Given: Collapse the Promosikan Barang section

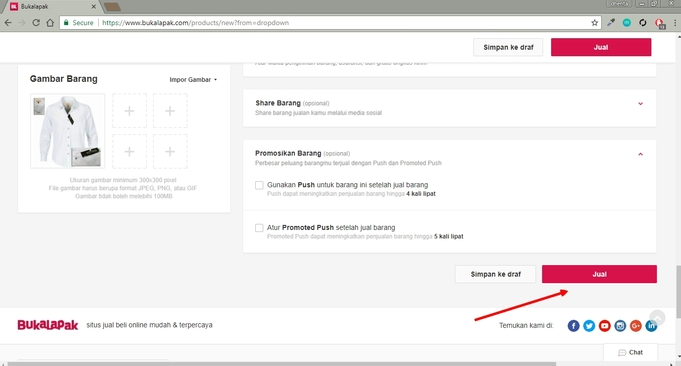Looking at the screenshot, I should click(x=640, y=154).
